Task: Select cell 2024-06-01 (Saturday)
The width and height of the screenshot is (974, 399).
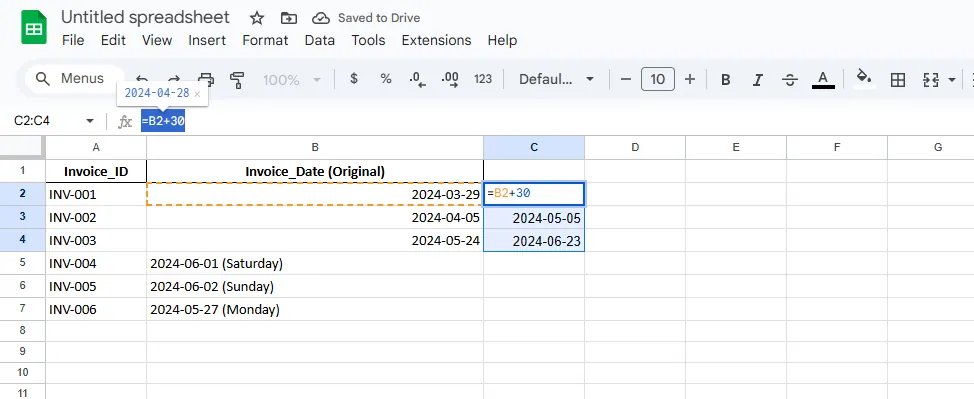Action: point(315,264)
